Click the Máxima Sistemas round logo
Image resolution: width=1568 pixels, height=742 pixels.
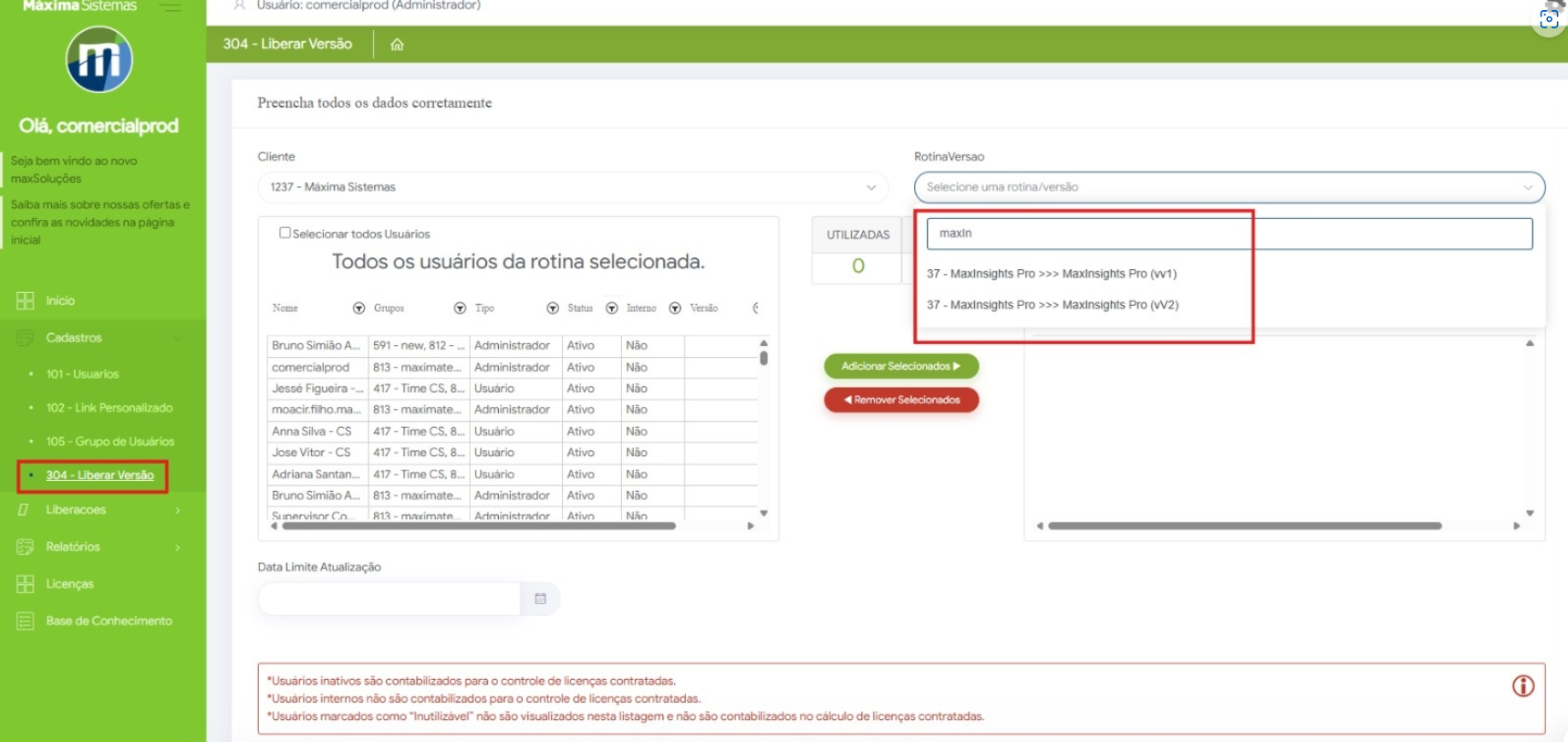(x=99, y=60)
